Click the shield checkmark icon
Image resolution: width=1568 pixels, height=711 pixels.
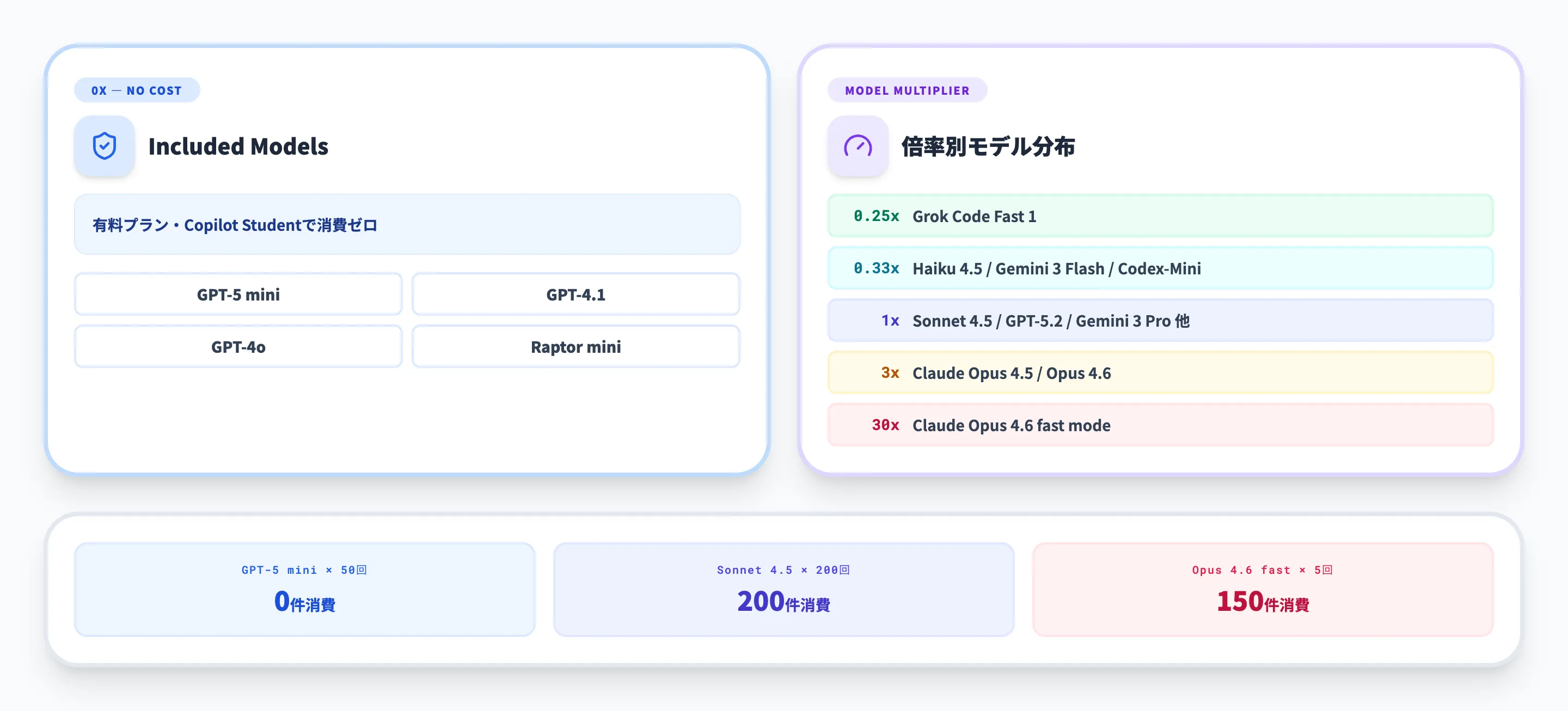[x=104, y=146]
